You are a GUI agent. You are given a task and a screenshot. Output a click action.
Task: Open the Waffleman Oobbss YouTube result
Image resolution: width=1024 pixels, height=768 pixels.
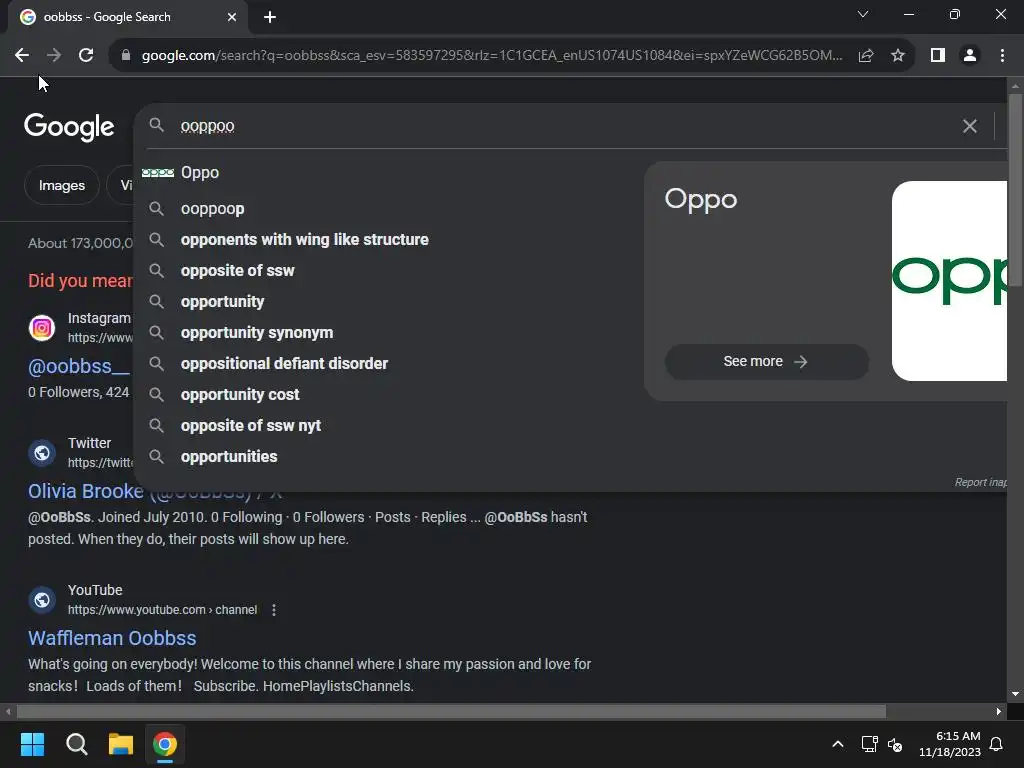tap(112, 638)
